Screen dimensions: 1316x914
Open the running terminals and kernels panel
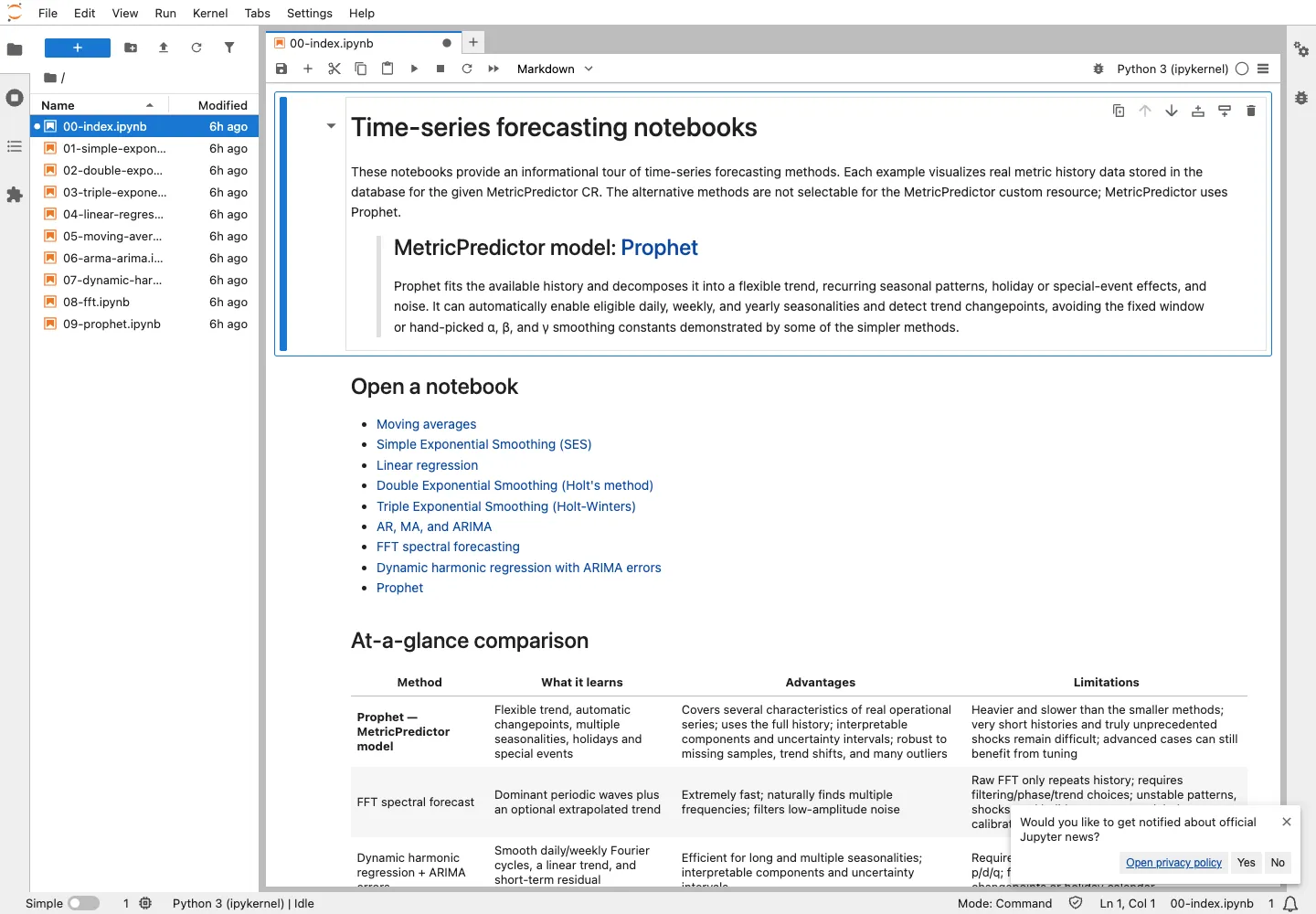[x=15, y=98]
